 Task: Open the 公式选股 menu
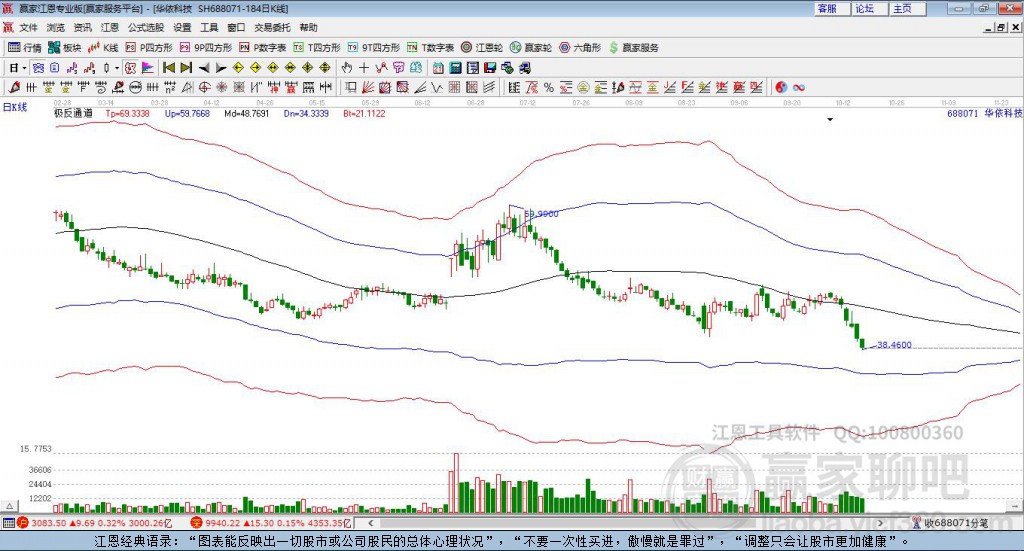tap(146, 27)
